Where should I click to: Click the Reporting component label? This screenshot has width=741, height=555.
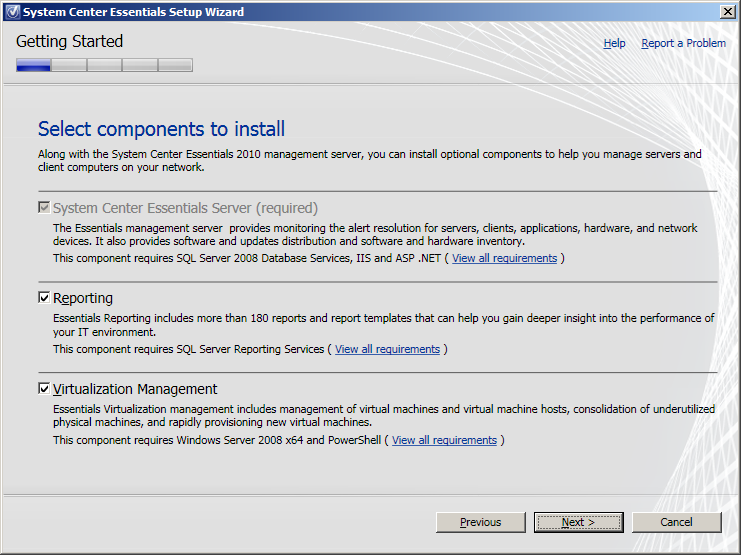(83, 298)
